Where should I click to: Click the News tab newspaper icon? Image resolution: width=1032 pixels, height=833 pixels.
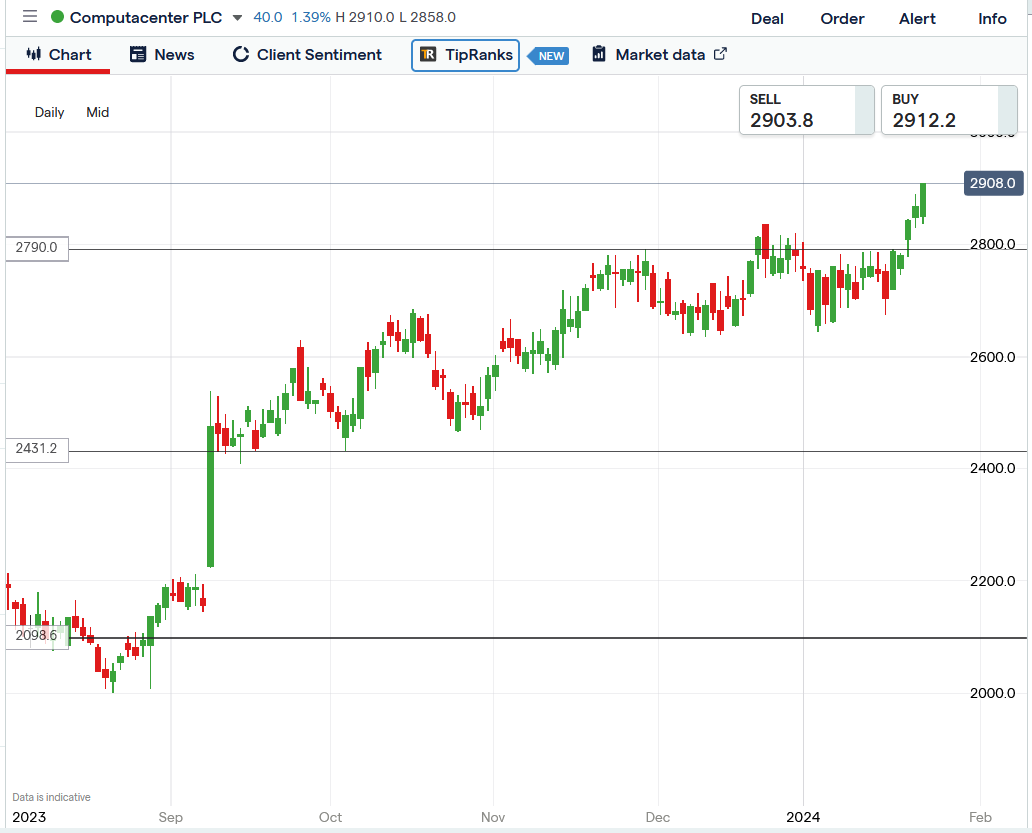138,54
